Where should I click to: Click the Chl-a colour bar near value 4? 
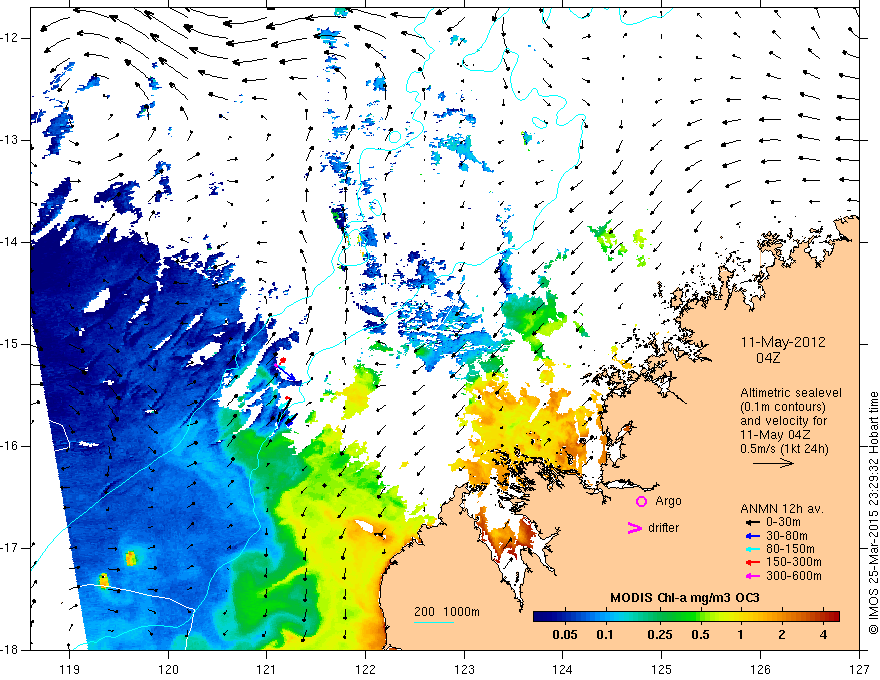pos(823,617)
